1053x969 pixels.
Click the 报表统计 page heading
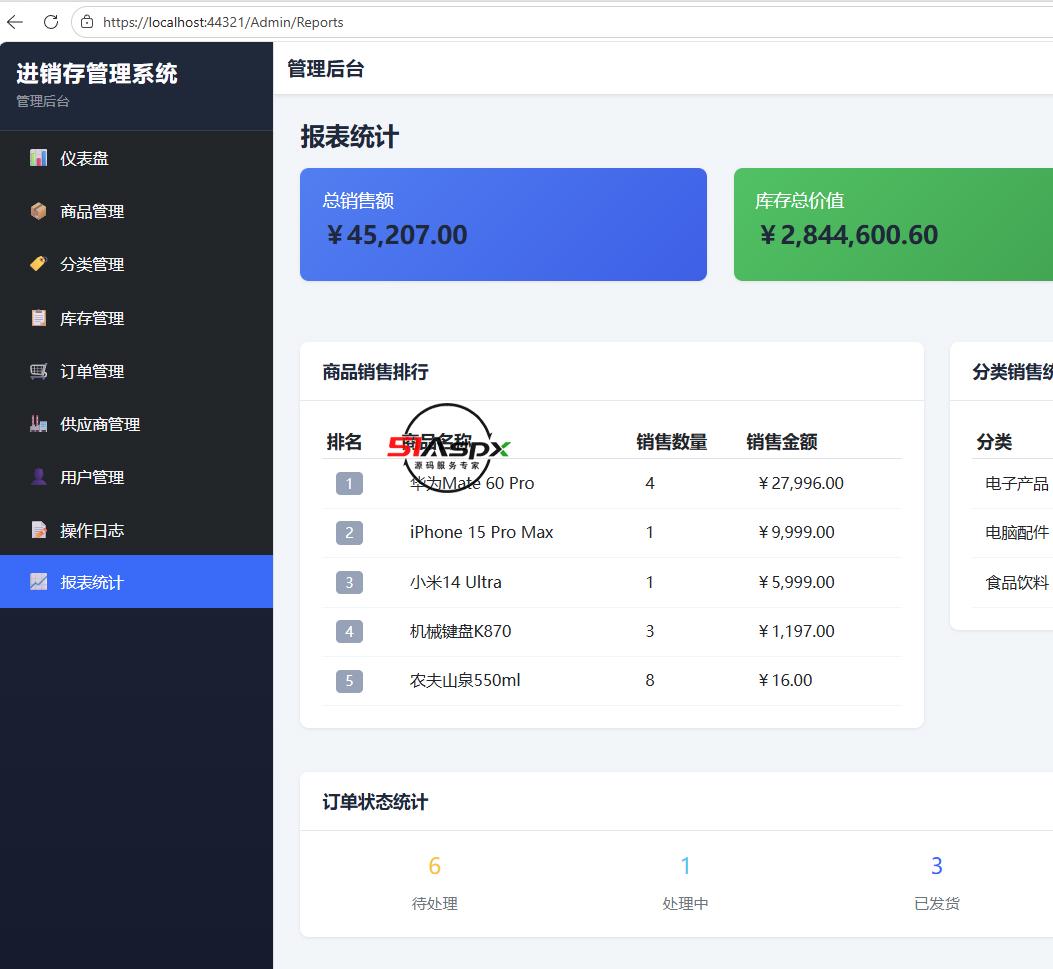(x=349, y=136)
